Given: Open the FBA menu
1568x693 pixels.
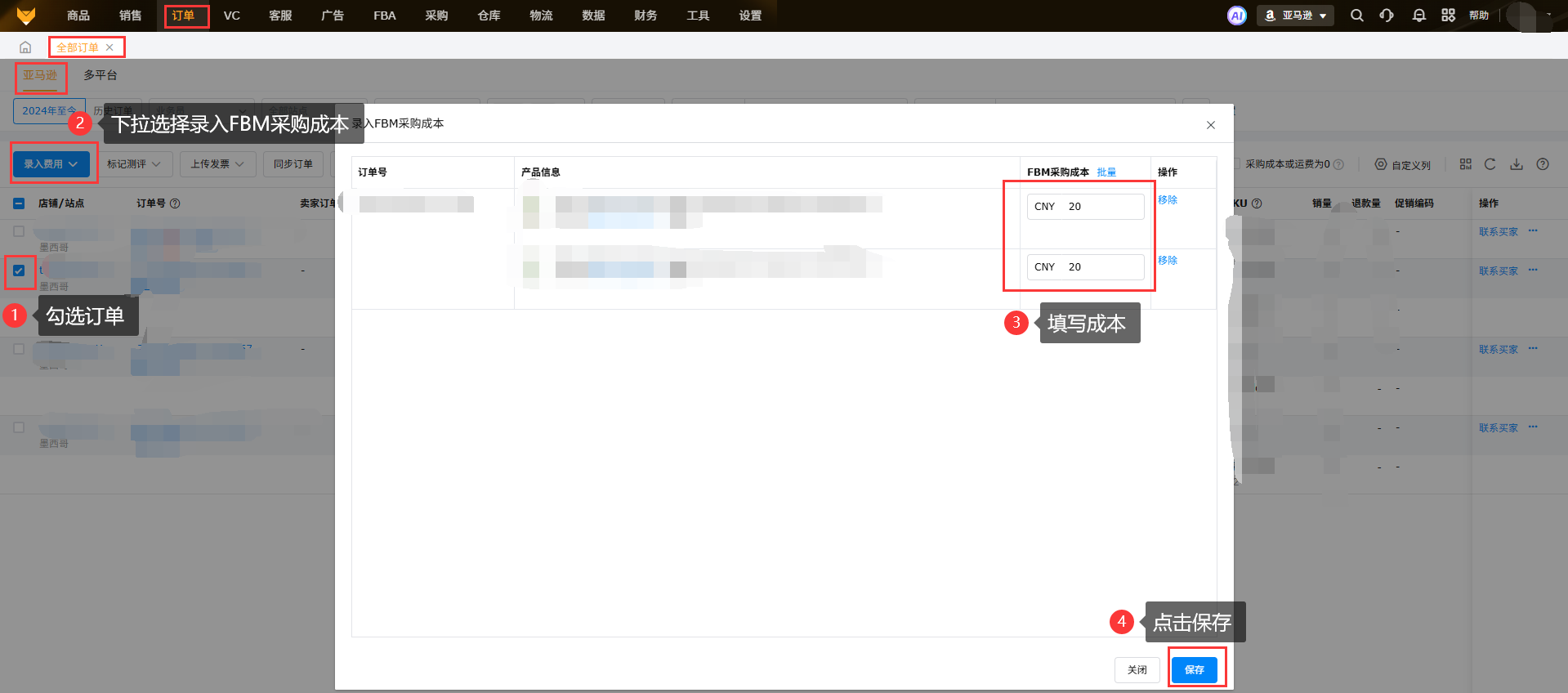Looking at the screenshot, I should pyautogui.click(x=385, y=16).
